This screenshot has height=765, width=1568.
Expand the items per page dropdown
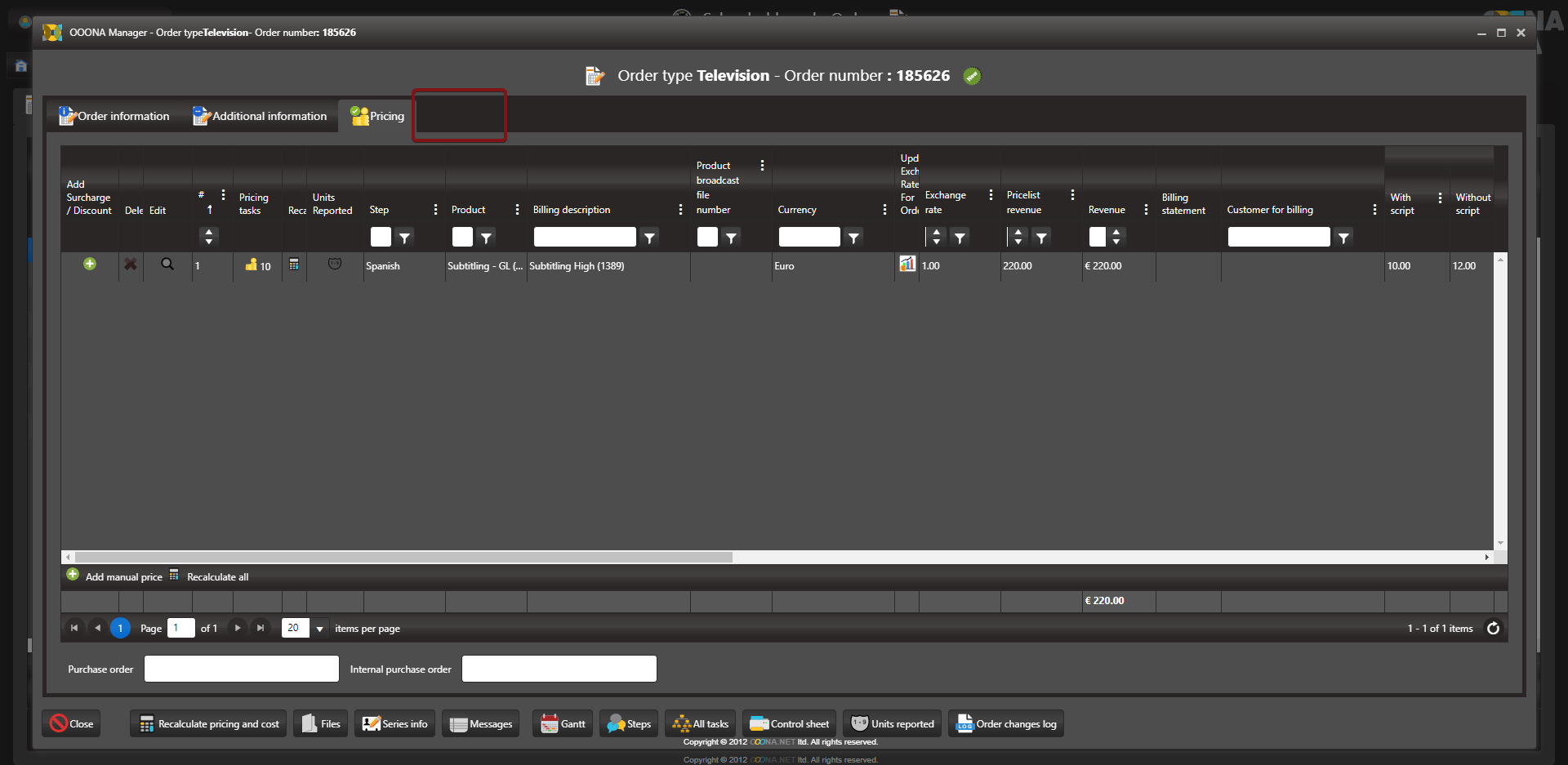pos(319,629)
